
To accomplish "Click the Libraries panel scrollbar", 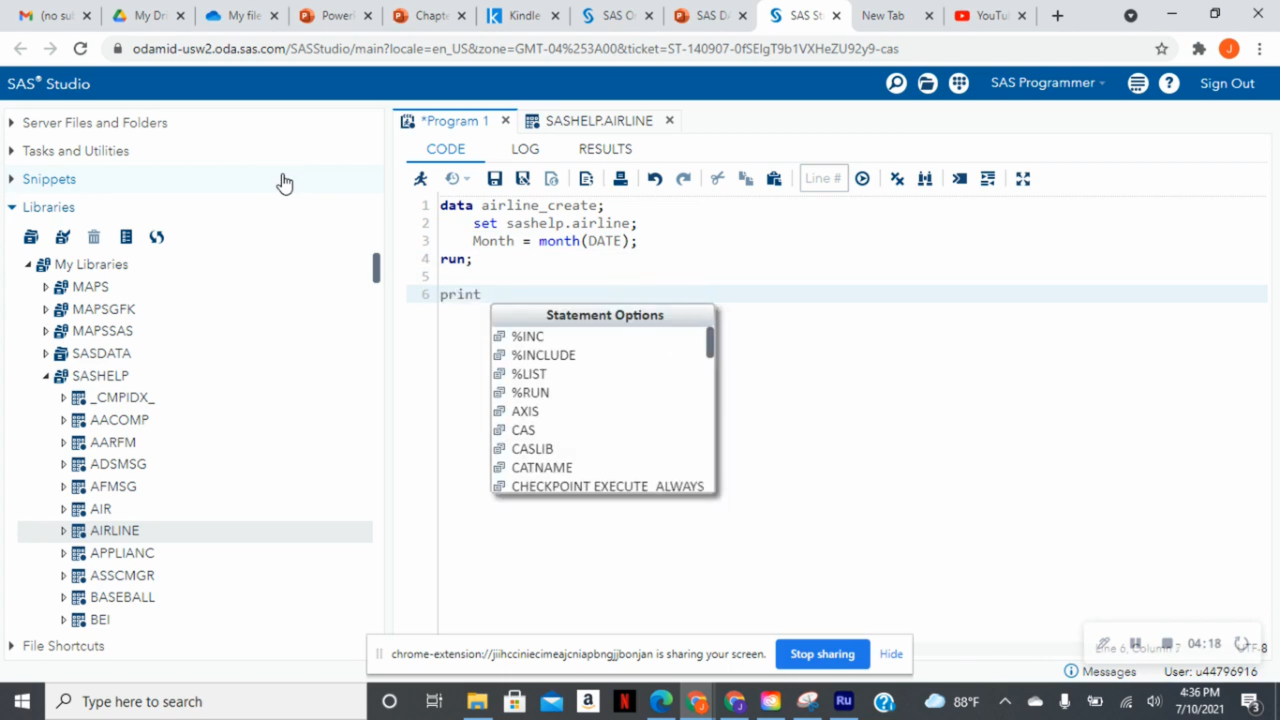I will click(376, 268).
